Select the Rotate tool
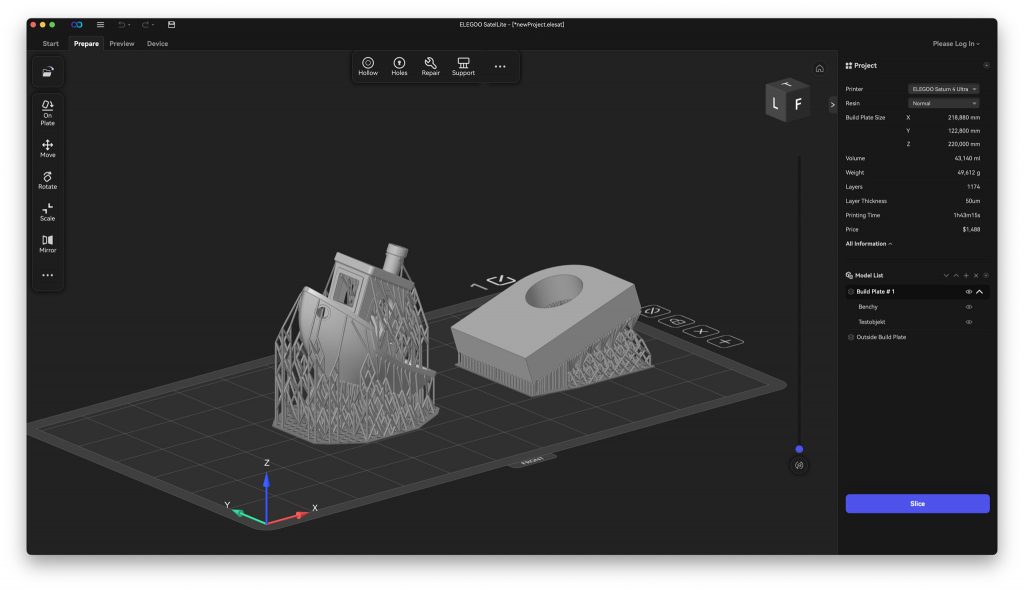 click(x=47, y=180)
